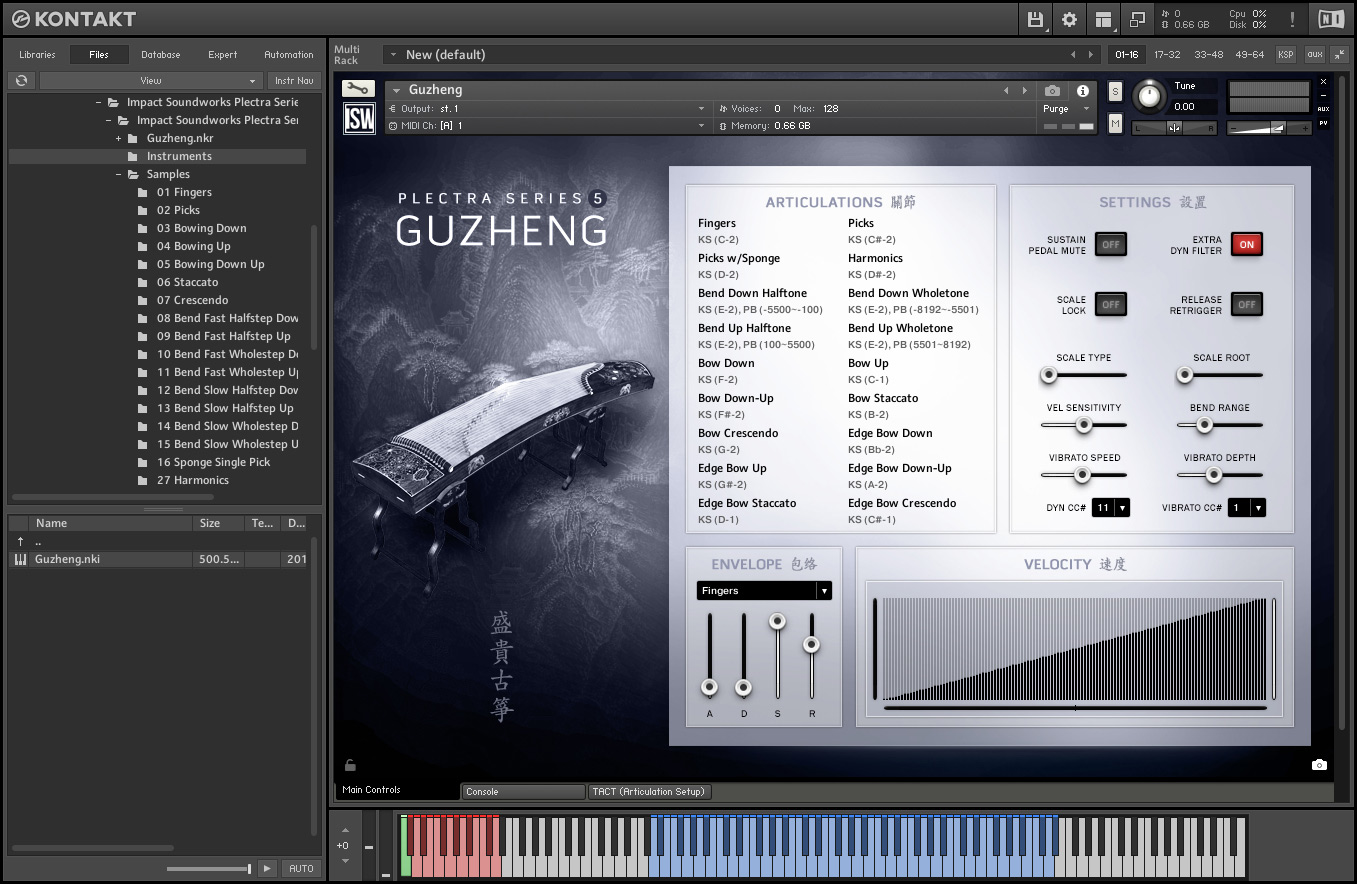Expand the Guzheng.nkr tree item
The image size is (1357, 884).
coord(119,138)
